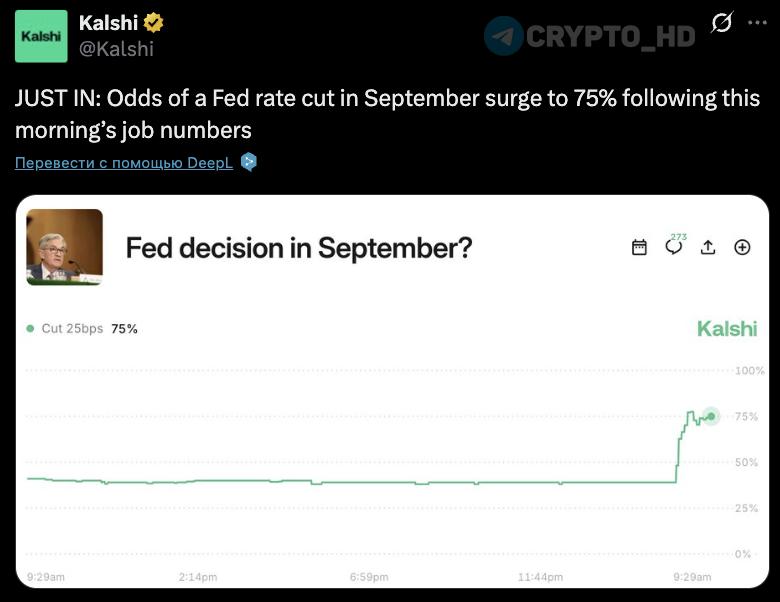Open comments bubble icon showing 273
The image size is (780, 602).
[674, 246]
